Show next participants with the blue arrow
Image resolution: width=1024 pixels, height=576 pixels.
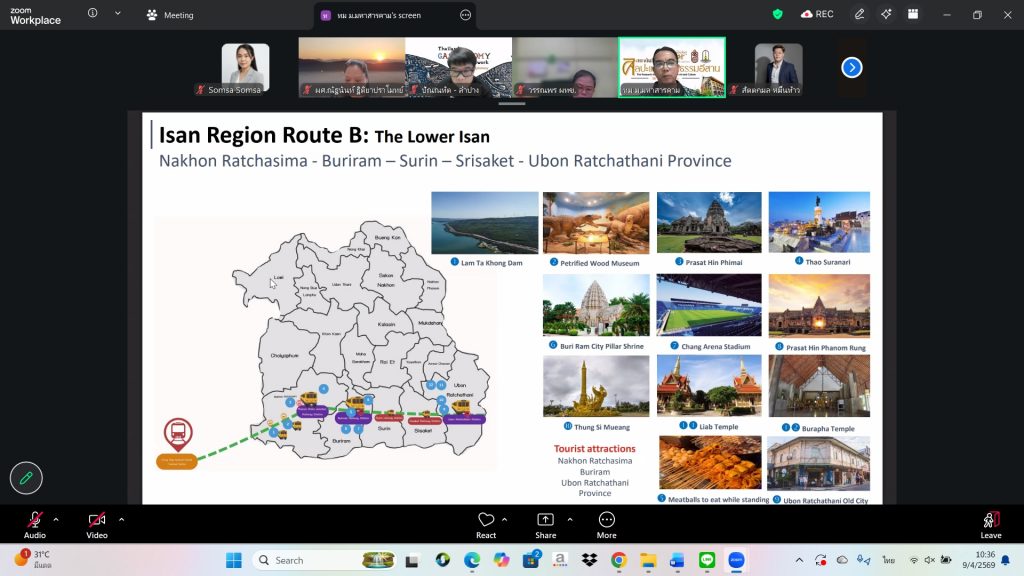(x=851, y=67)
